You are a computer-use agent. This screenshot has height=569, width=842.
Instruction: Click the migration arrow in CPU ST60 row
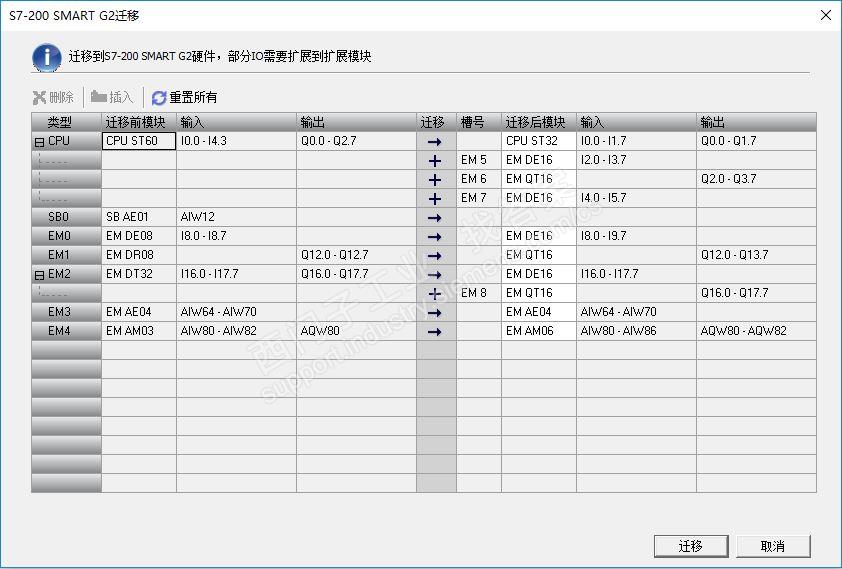(x=435, y=142)
